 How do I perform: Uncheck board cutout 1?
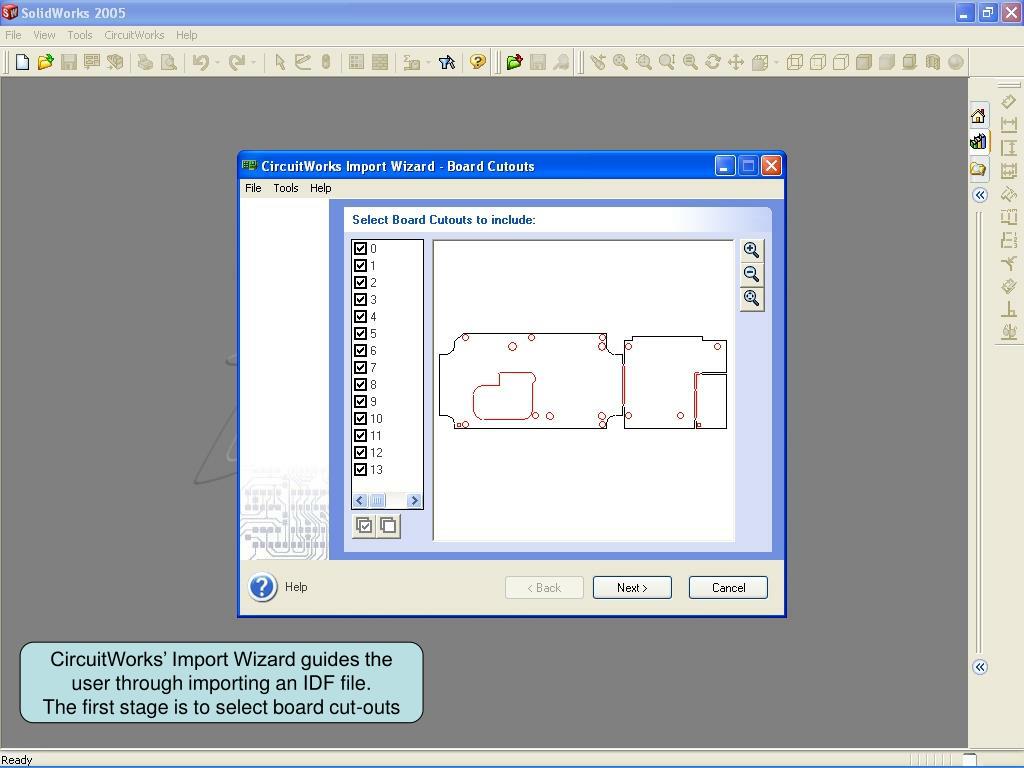(x=360, y=266)
